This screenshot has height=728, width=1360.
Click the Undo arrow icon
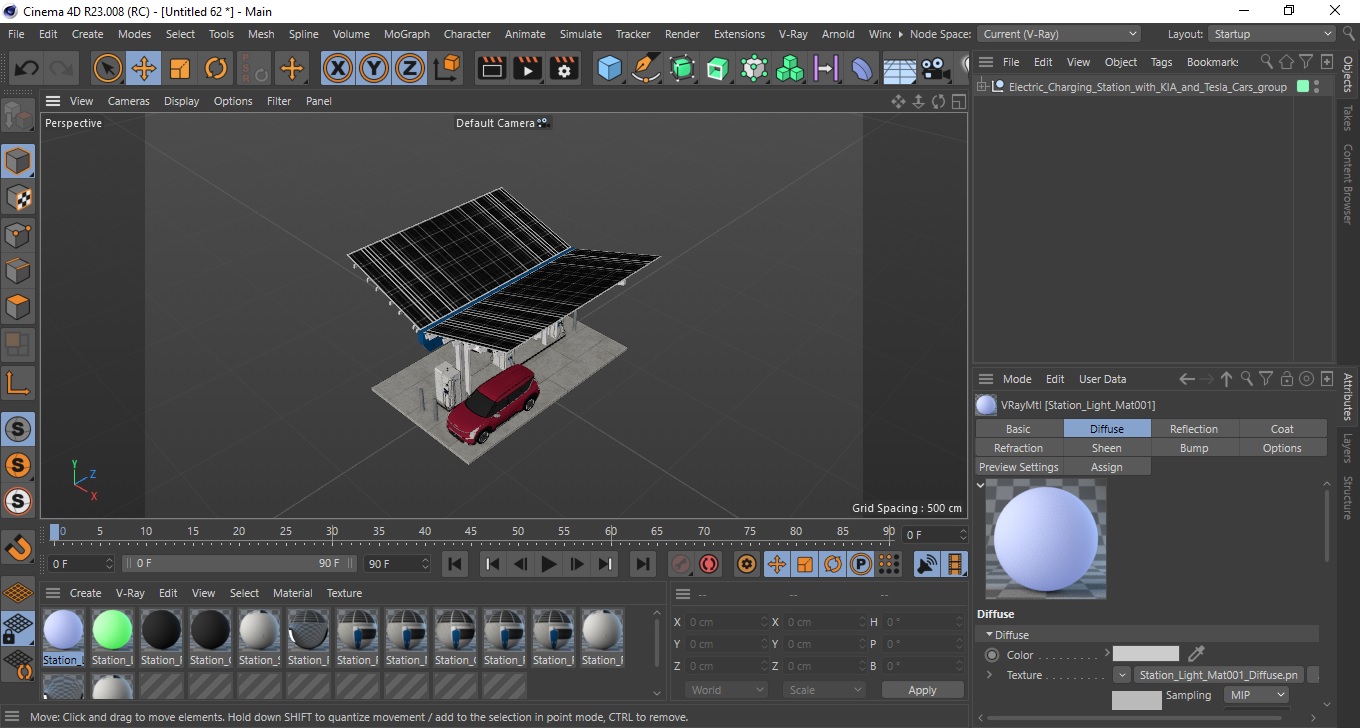click(x=27, y=68)
